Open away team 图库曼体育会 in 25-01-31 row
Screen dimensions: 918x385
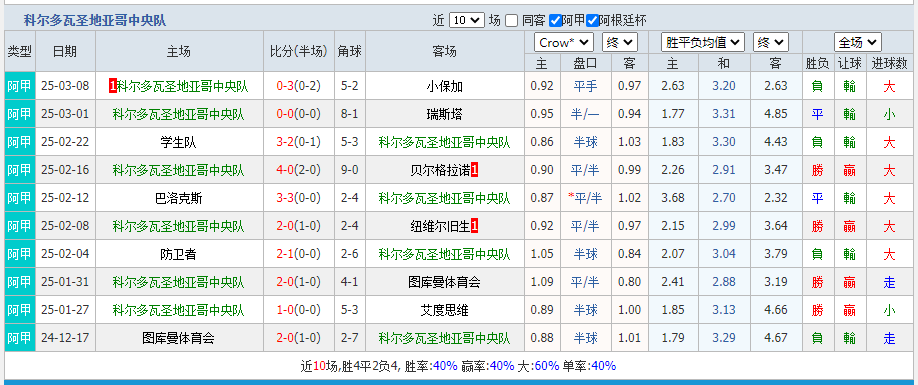pos(445,282)
